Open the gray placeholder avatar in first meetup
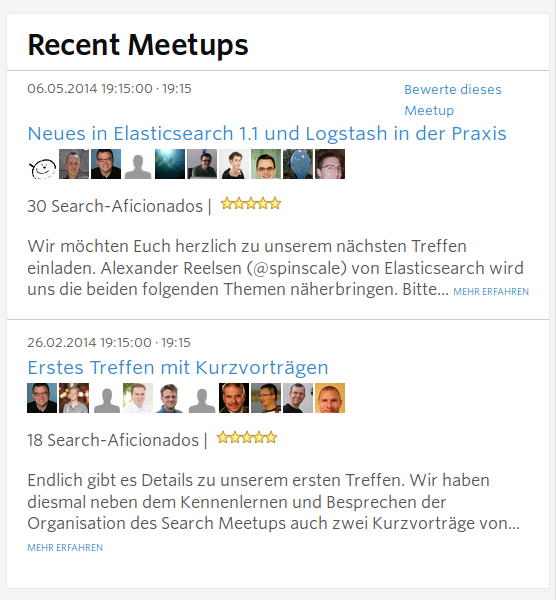Viewport: 556px width, 600px height. point(138,164)
